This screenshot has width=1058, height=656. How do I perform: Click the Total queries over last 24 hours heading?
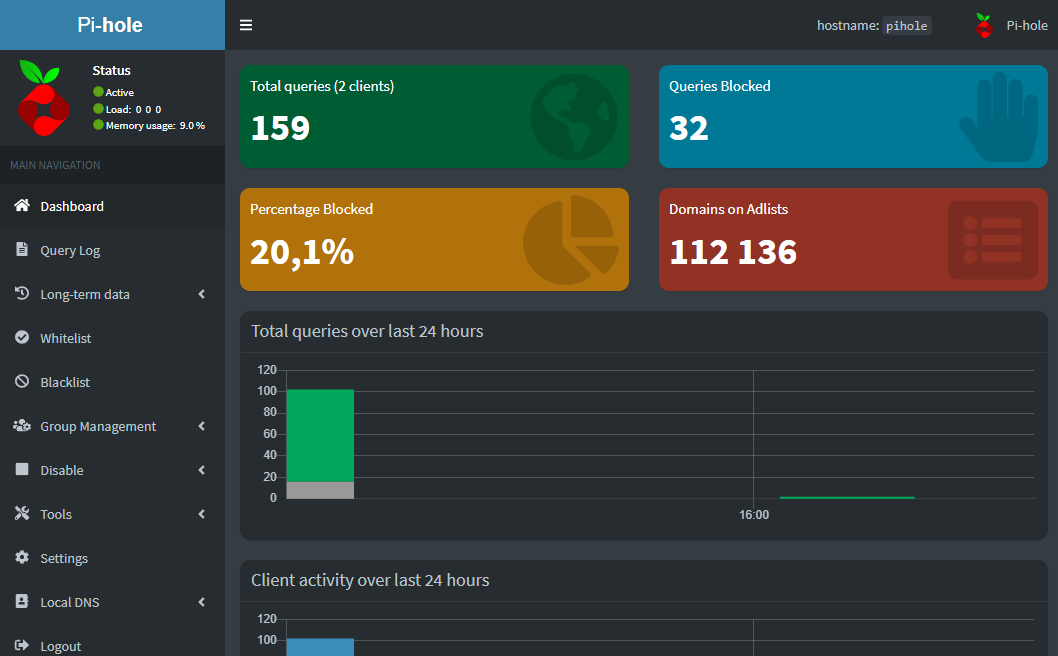click(x=367, y=331)
